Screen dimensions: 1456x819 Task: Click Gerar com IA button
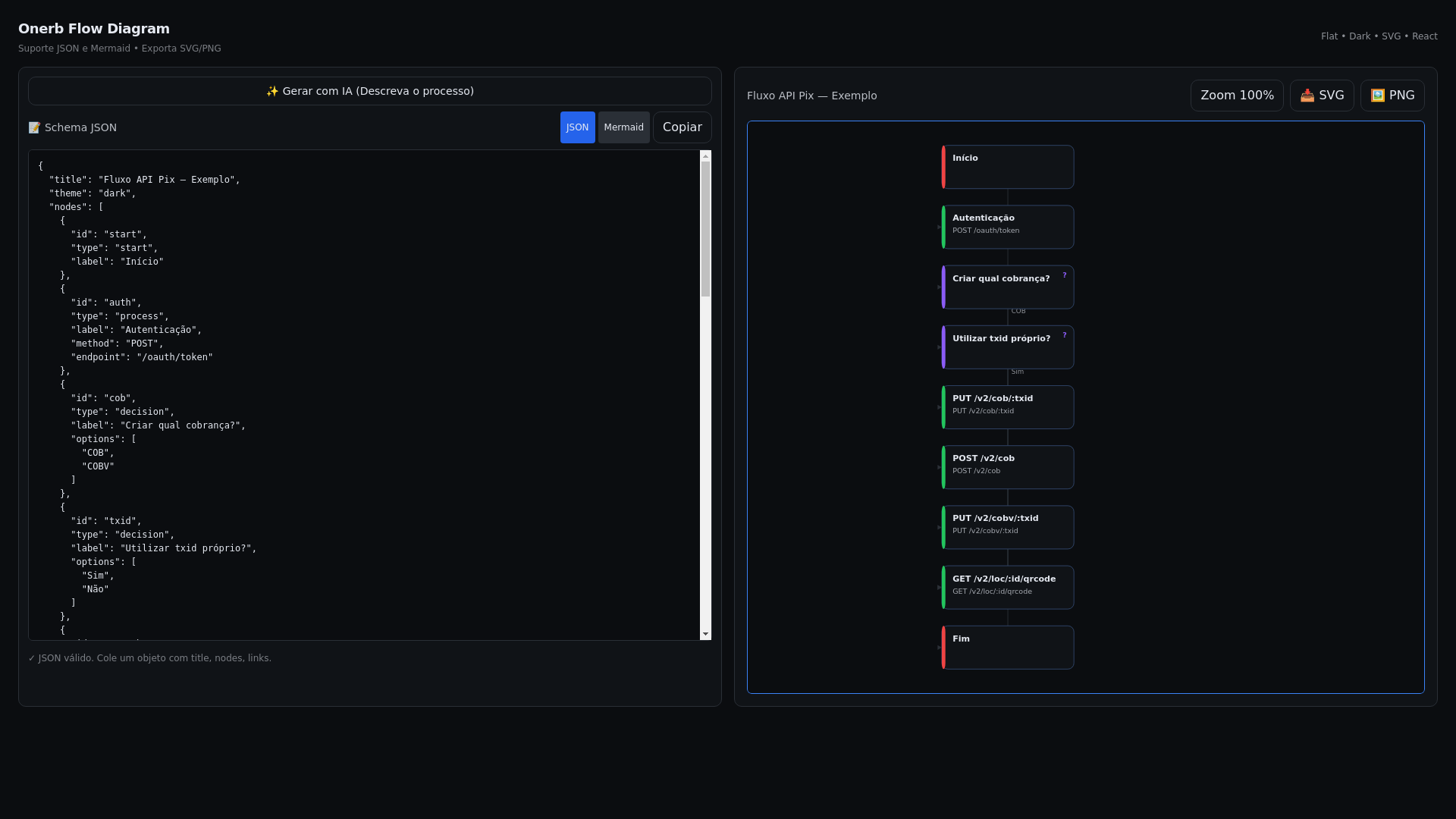[370, 91]
